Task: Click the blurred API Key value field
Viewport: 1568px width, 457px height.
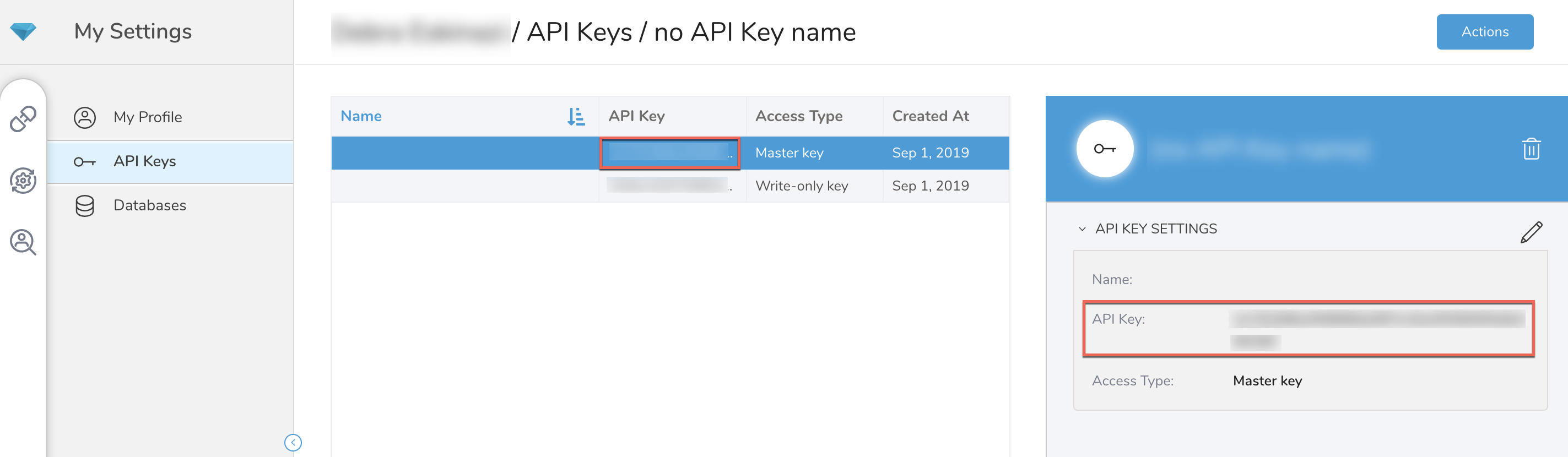Action: pos(1376,329)
